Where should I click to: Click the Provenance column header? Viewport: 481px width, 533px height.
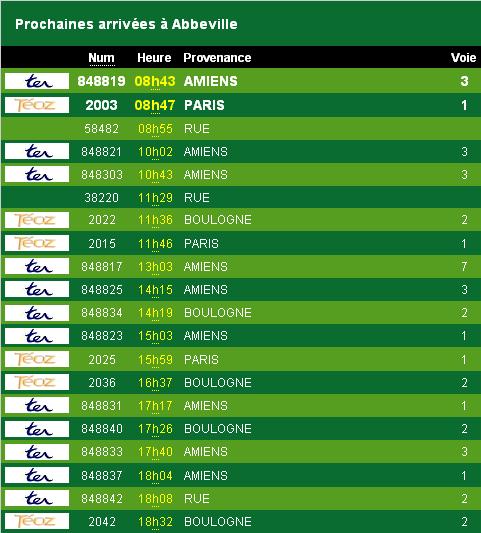click(x=217, y=57)
